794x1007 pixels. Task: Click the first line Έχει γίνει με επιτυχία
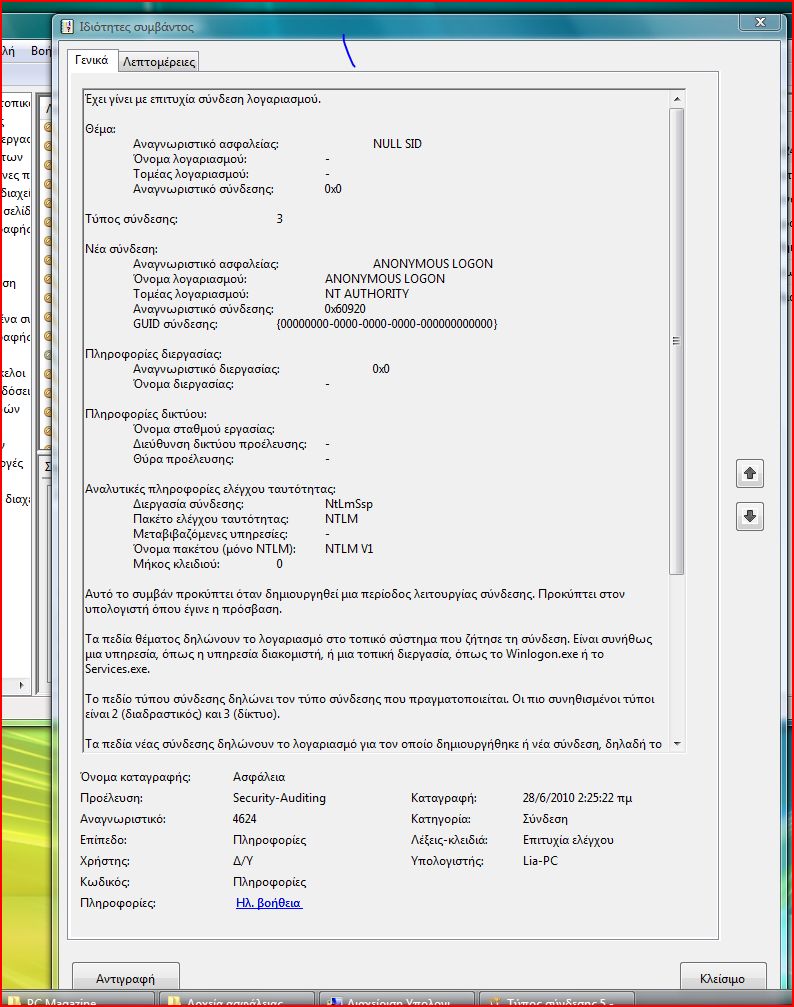pos(203,99)
